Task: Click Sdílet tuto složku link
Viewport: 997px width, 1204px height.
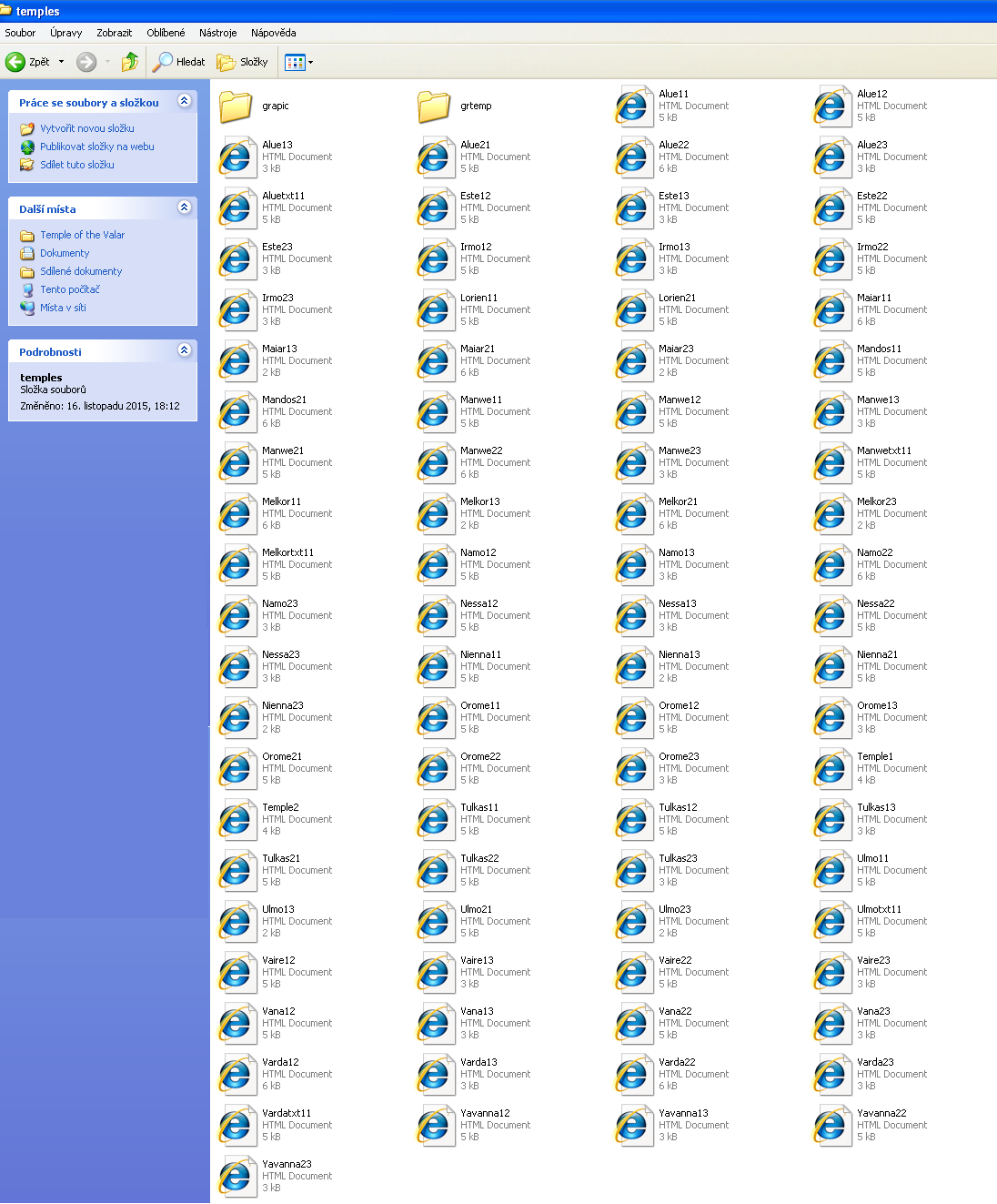Action: [76, 165]
